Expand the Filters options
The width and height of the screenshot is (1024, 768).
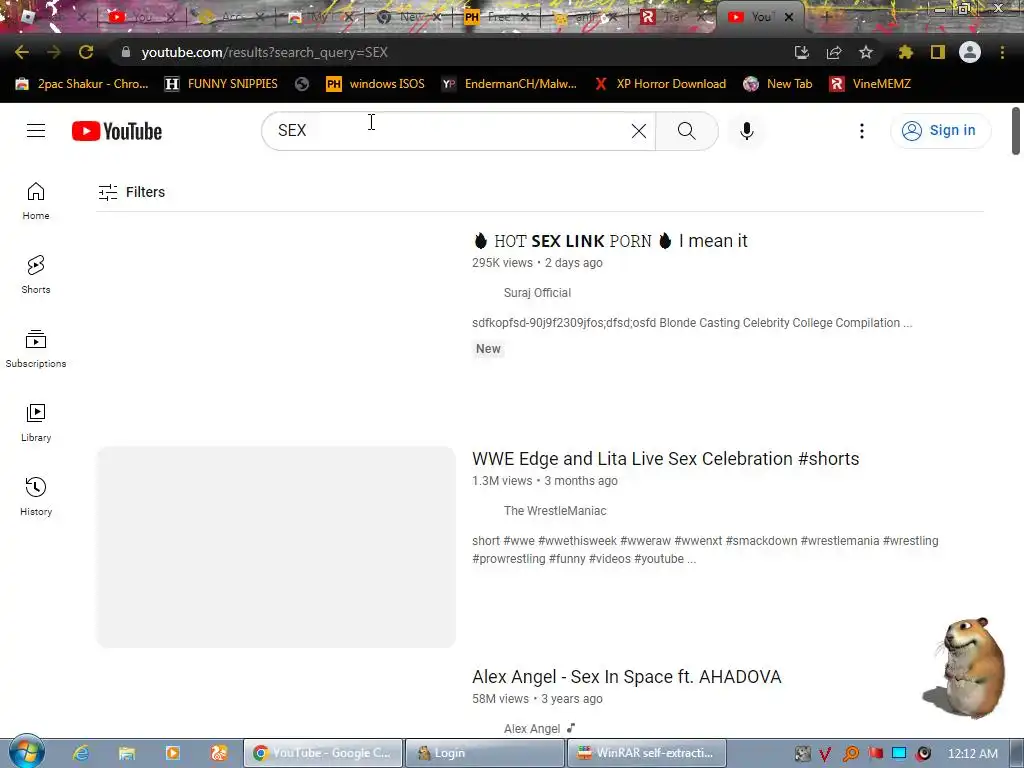(131, 192)
